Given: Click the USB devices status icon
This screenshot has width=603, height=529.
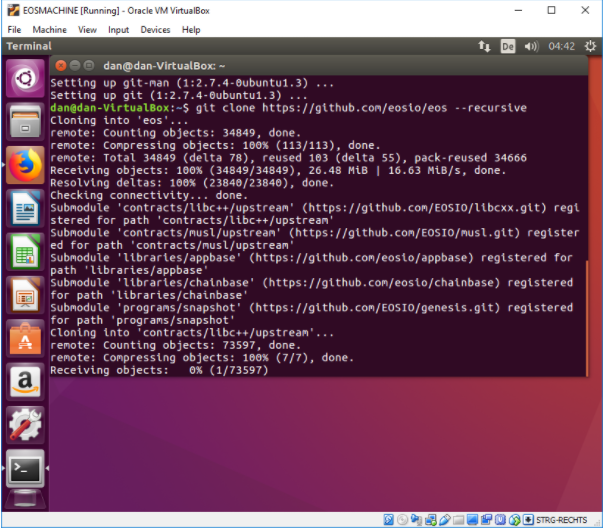Looking at the screenshot, I should (x=445, y=520).
